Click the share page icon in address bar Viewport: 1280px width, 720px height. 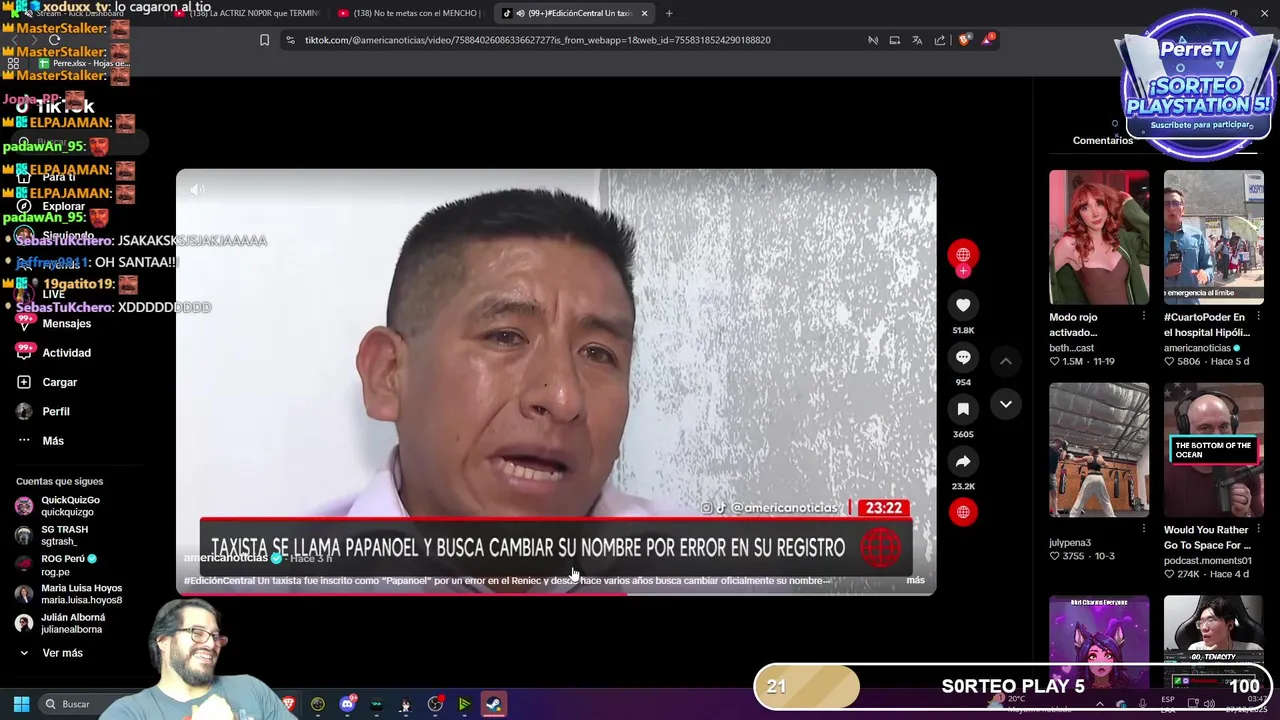pyautogui.click(x=940, y=40)
